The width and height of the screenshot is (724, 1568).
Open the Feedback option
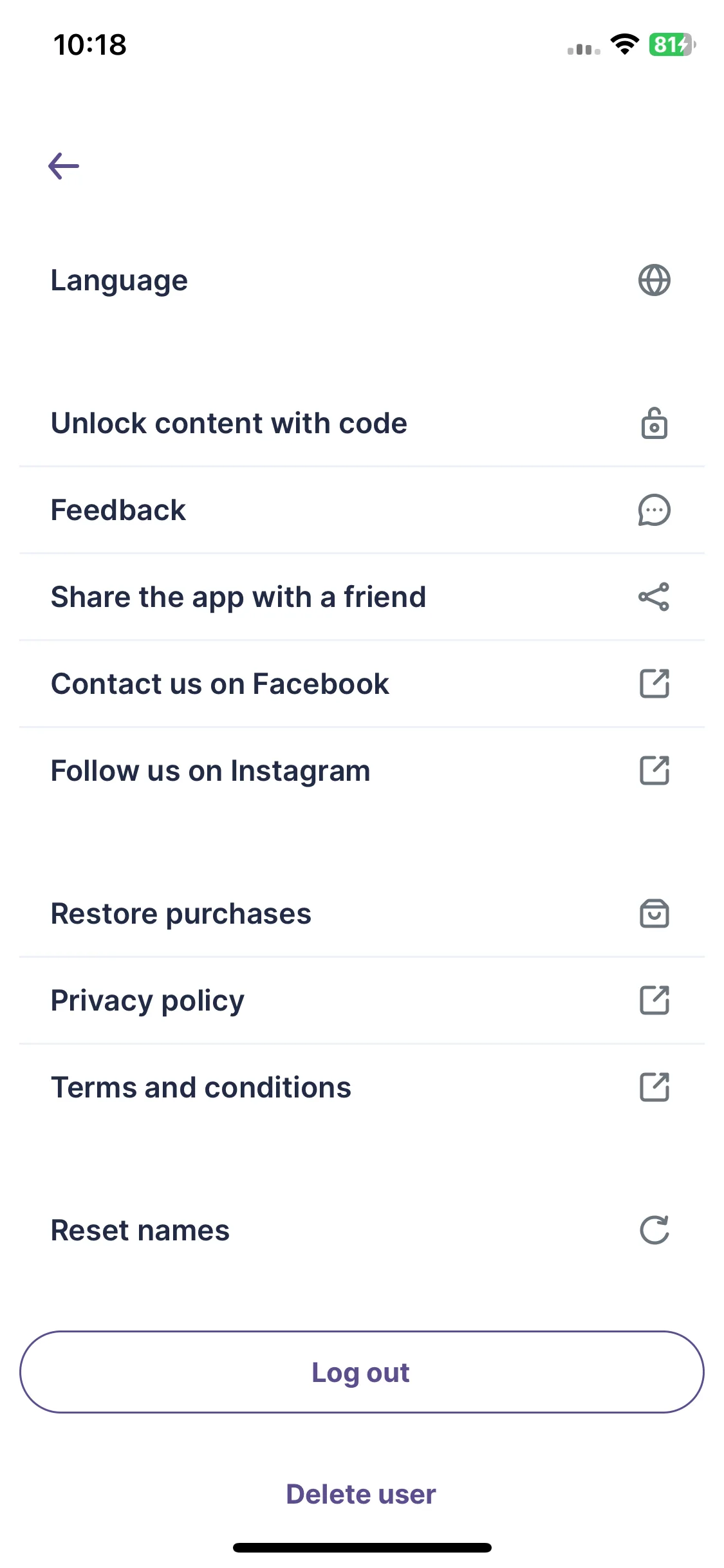(x=362, y=510)
